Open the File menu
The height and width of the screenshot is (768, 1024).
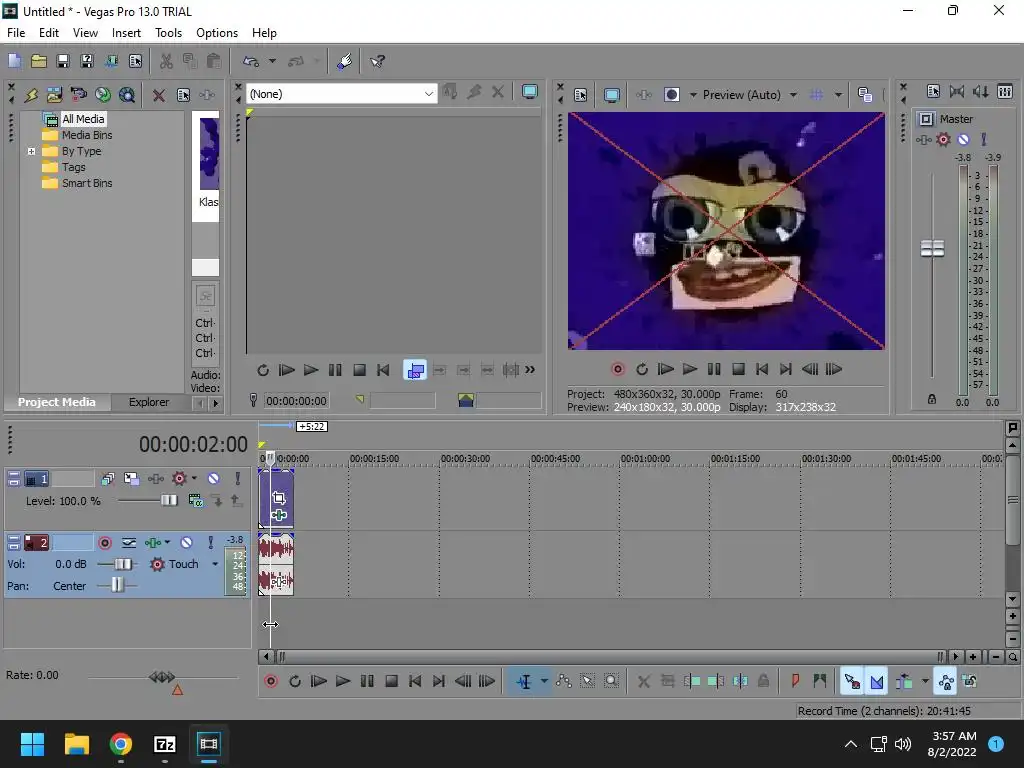[16, 33]
